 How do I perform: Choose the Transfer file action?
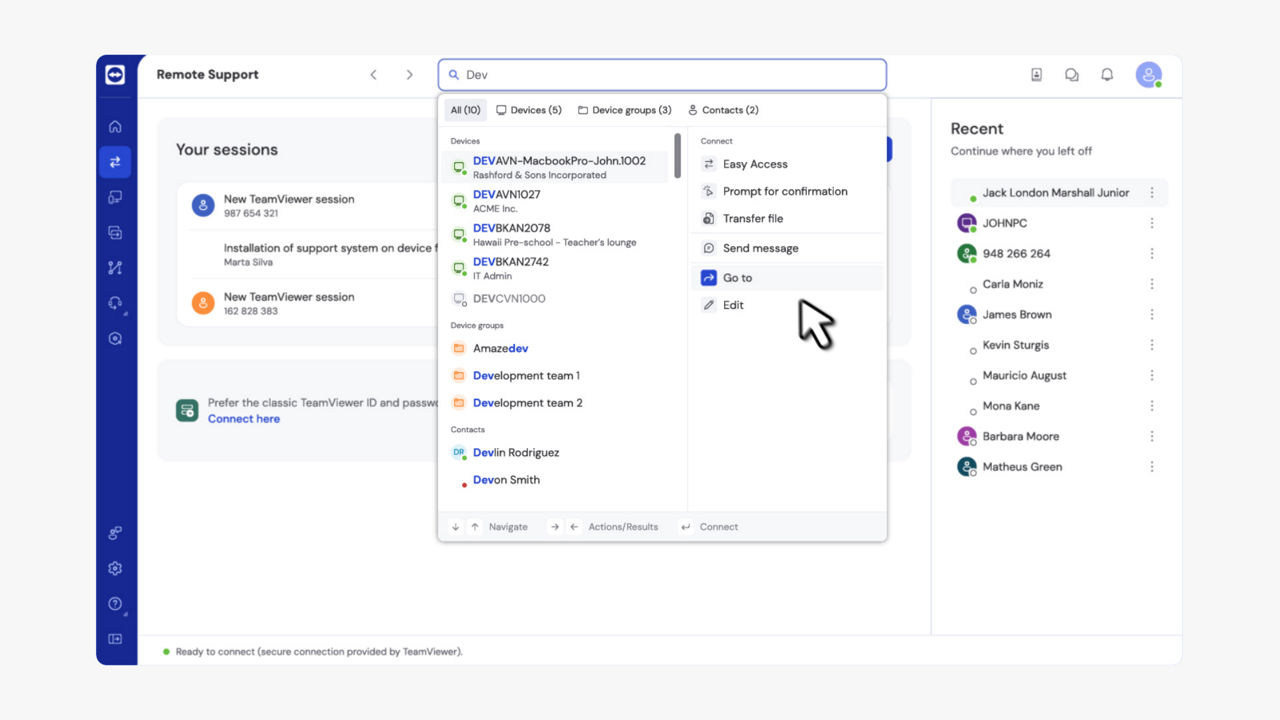(787, 218)
